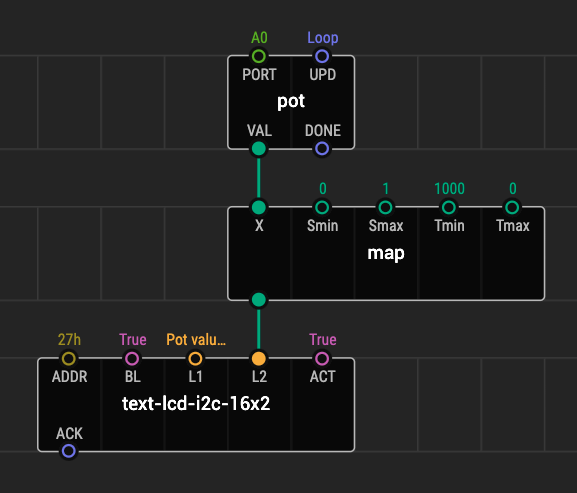The width and height of the screenshot is (577, 493).
Task: Click the X input pin on map node
Action: coord(259,207)
